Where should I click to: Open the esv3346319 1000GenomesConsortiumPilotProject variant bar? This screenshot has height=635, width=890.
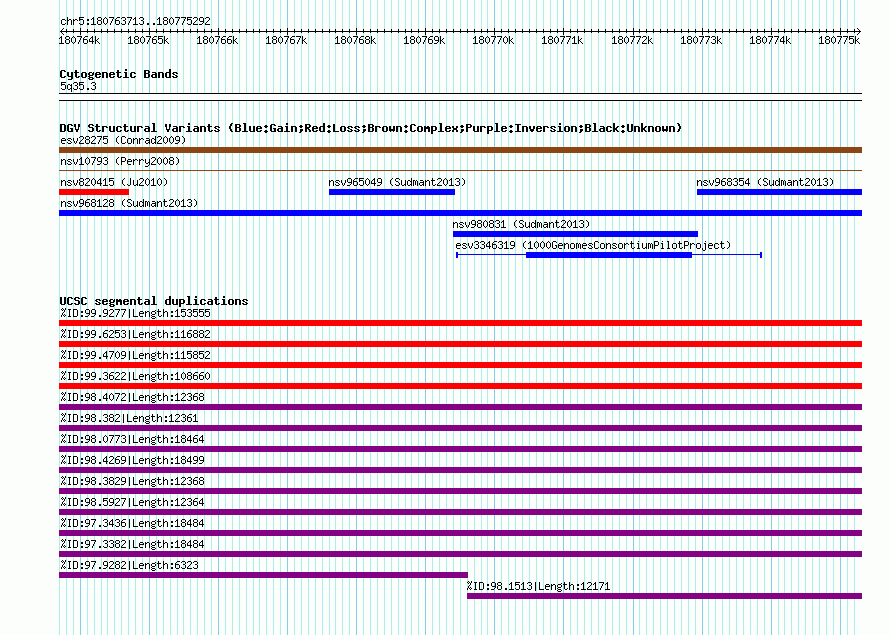[608, 255]
